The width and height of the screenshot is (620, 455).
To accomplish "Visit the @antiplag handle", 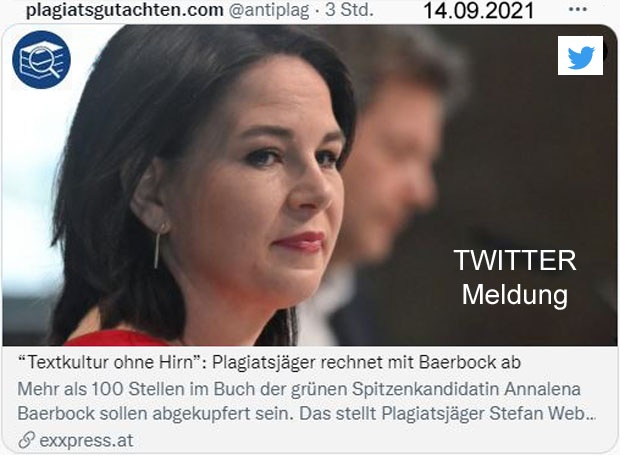I will click(269, 10).
